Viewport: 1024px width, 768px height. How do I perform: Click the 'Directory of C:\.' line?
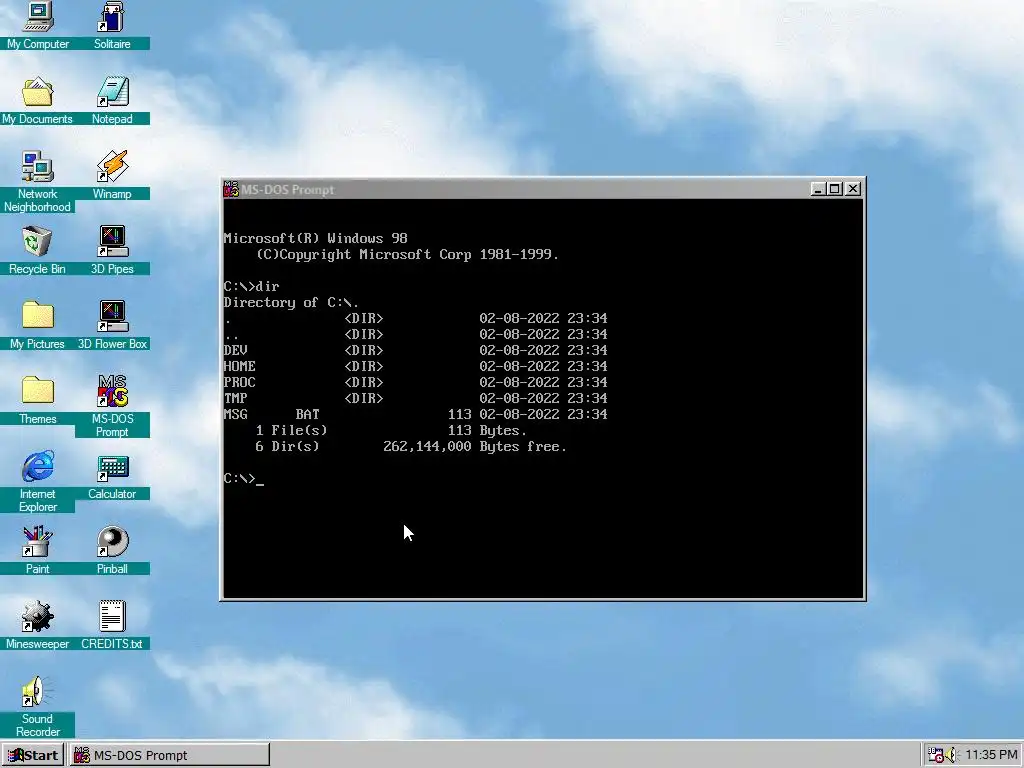coord(291,302)
